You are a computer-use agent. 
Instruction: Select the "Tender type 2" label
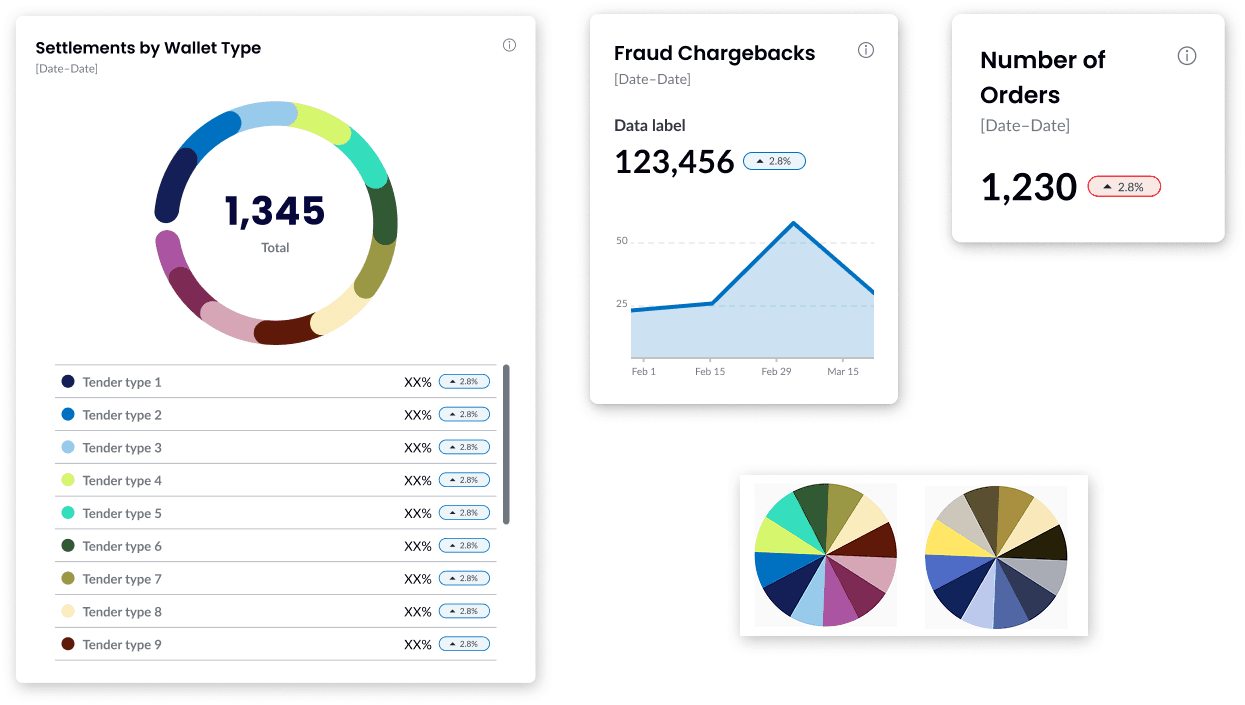click(x=122, y=415)
